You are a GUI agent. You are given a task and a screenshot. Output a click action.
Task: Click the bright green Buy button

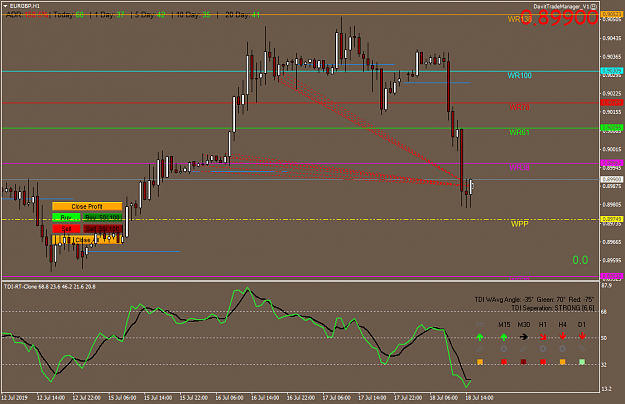[x=66, y=218]
